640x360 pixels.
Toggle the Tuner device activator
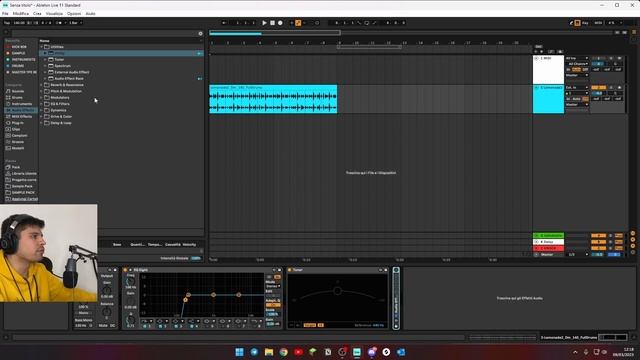[x=290, y=270]
